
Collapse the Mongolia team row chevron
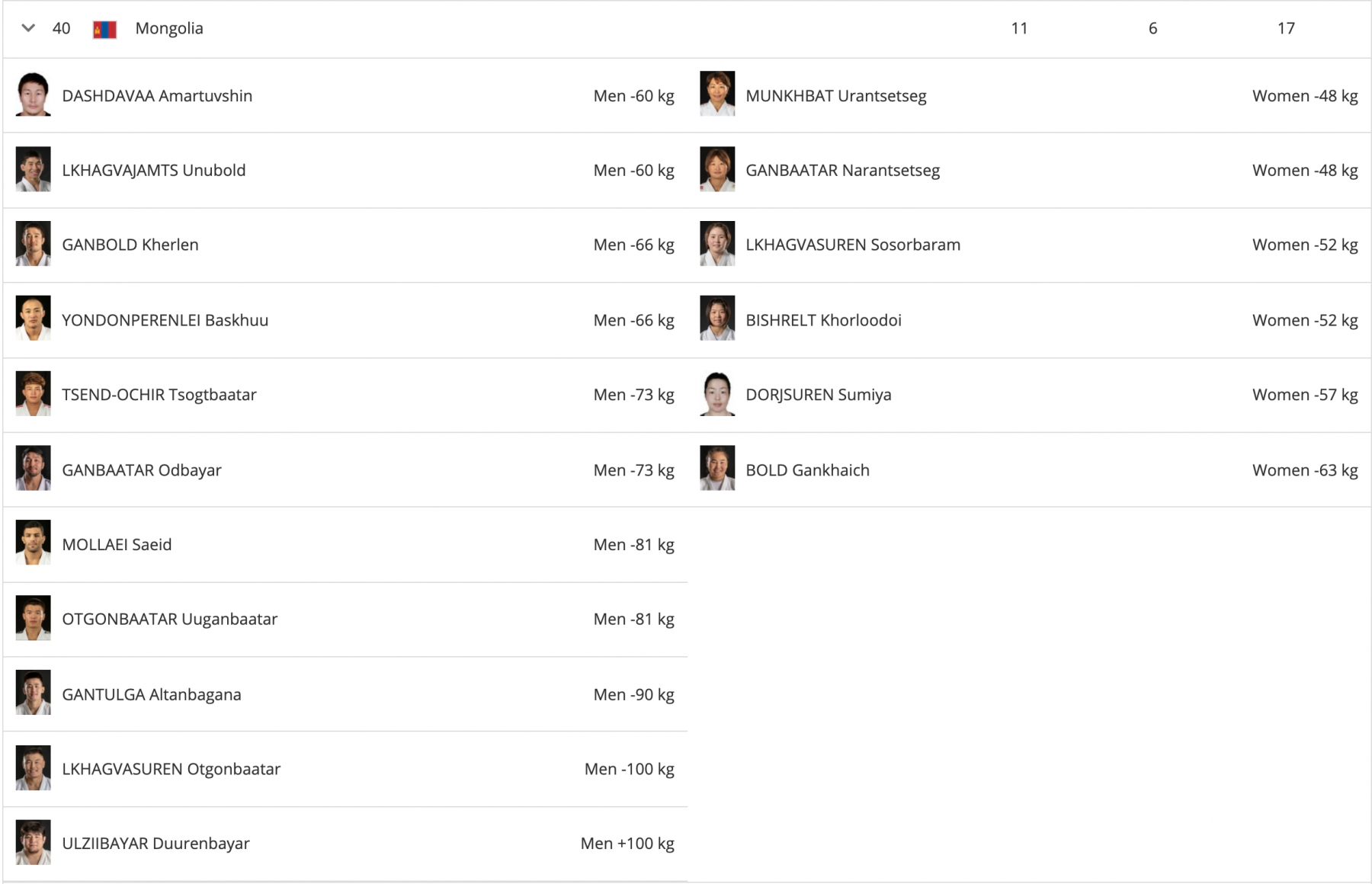(28, 28)
